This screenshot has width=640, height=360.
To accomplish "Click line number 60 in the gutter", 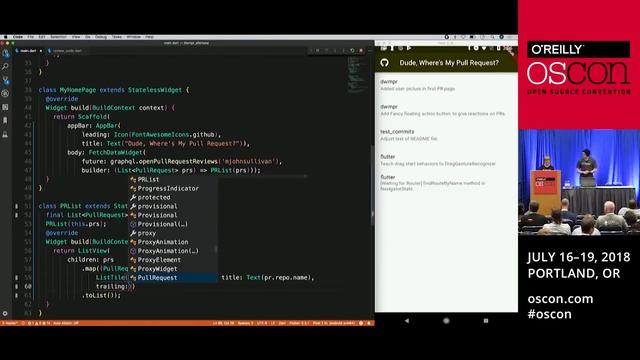I will [27, 287].
